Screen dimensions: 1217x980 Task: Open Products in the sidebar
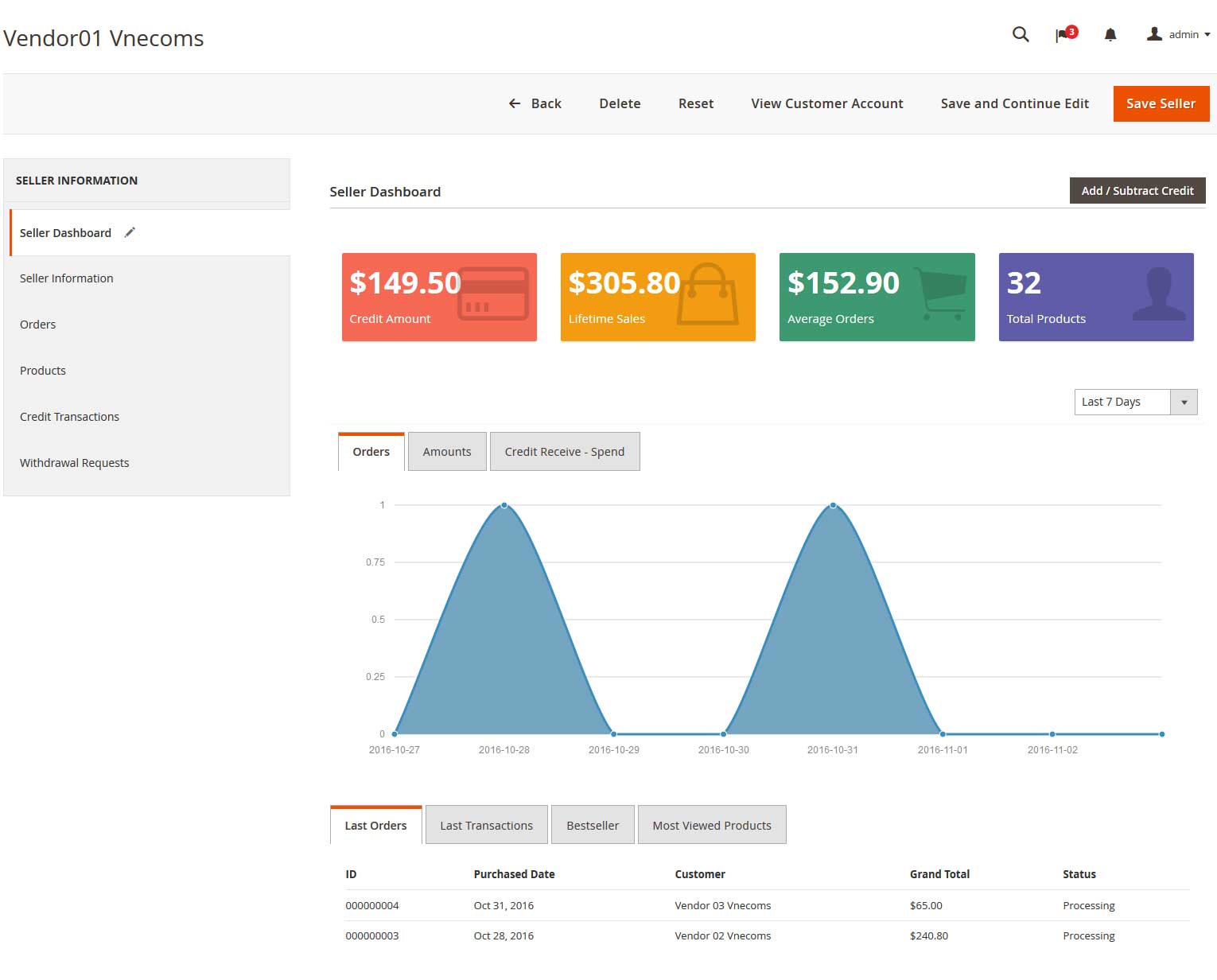(x=147, y=371)
